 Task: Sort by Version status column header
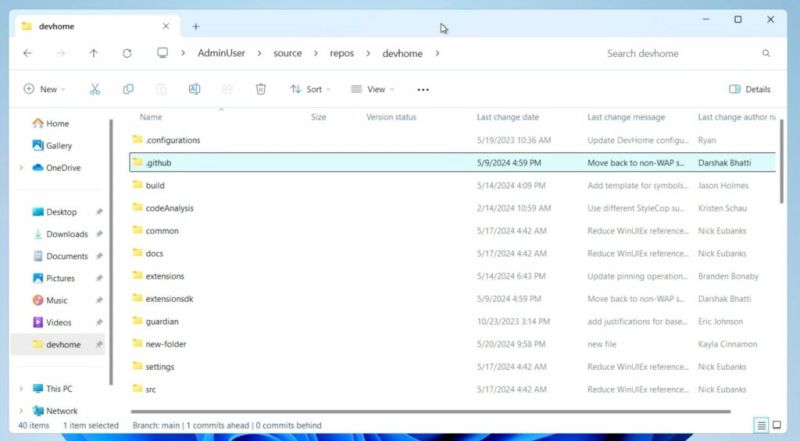click(391, 117)
